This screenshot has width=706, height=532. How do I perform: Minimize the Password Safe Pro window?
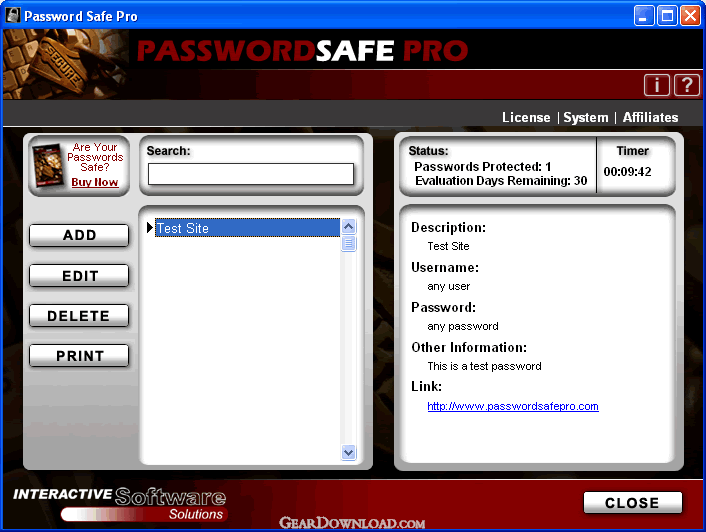click(644, 16)
